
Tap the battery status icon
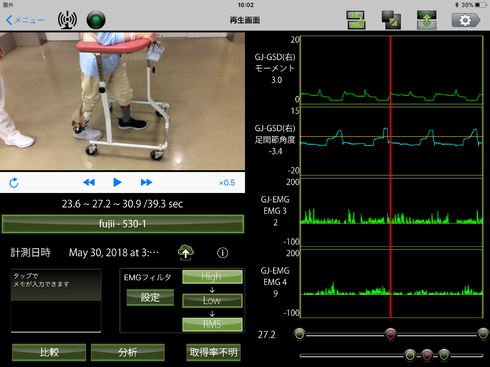pyautogui.click(x=481, y=5)
